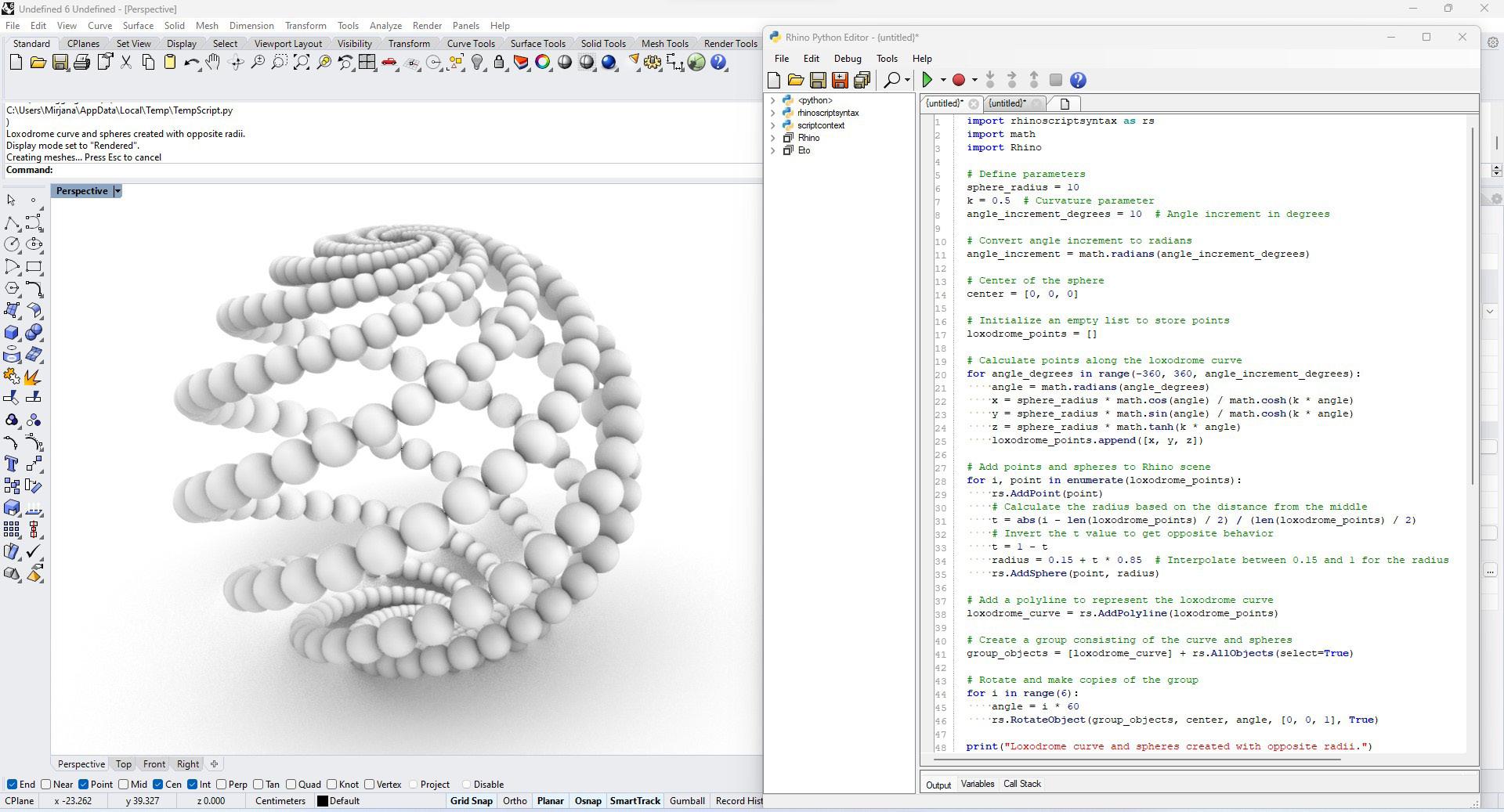Uncheck the Cen object snap
The image size is (1504, 812).
(x=159, y=785)
